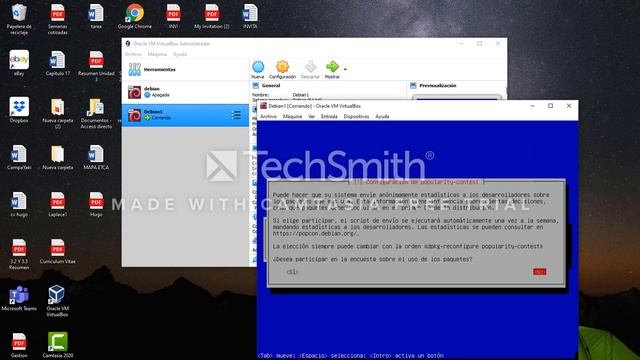The width and height of the screenshot is (640, 360).
Task: Click the Nueva toolbar icon in VirtualBox Manager
Action: tap(258, 69)
